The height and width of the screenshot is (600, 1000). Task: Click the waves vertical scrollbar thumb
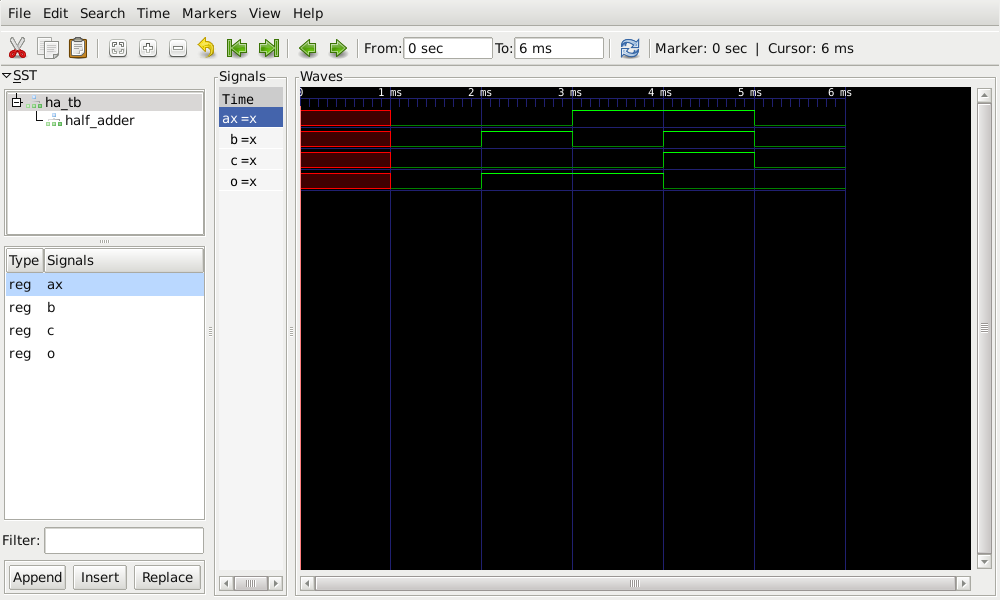984,328
